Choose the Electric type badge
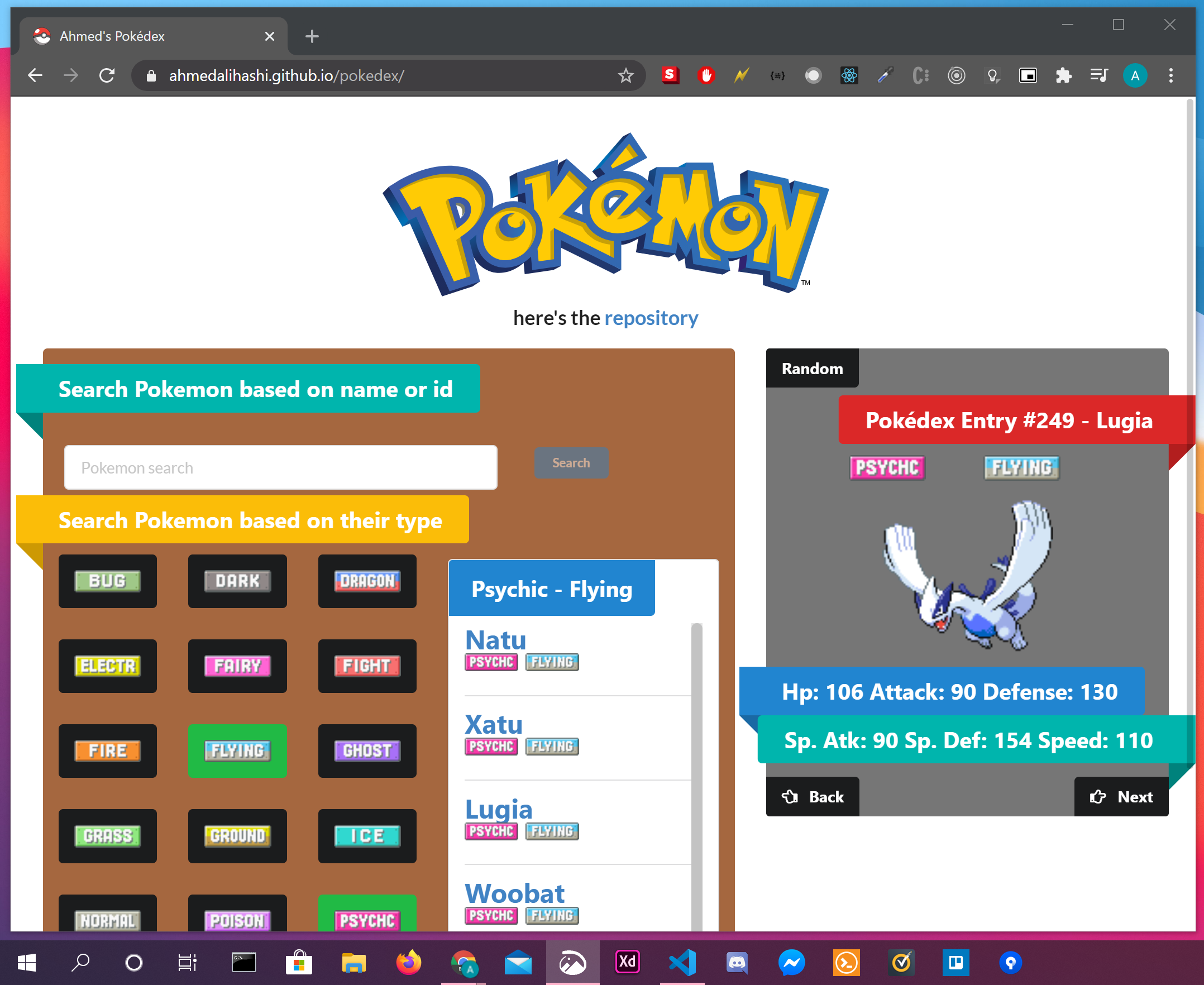 [107, 666]
